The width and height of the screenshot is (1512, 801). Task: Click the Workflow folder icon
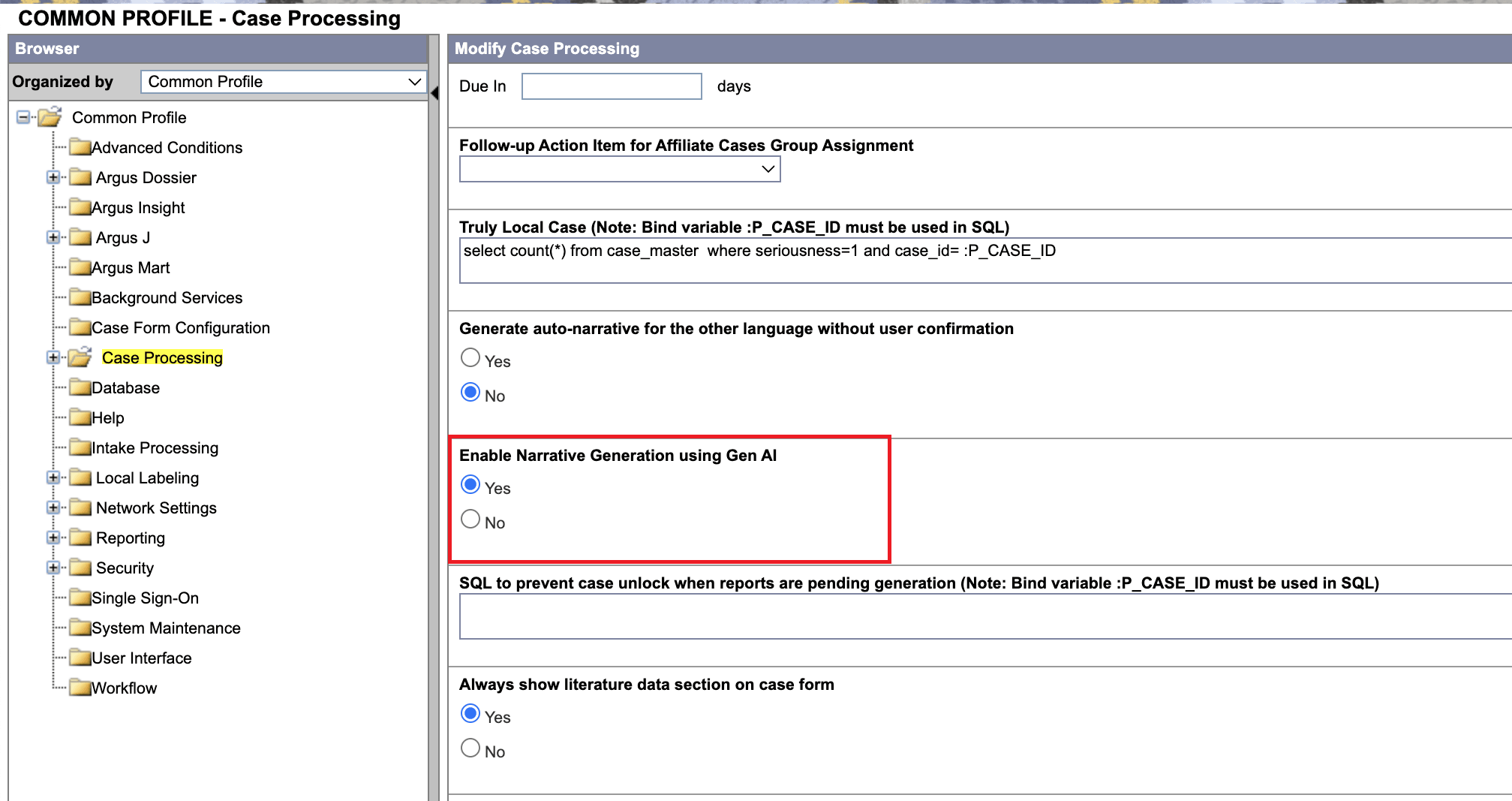click(78, 688)
